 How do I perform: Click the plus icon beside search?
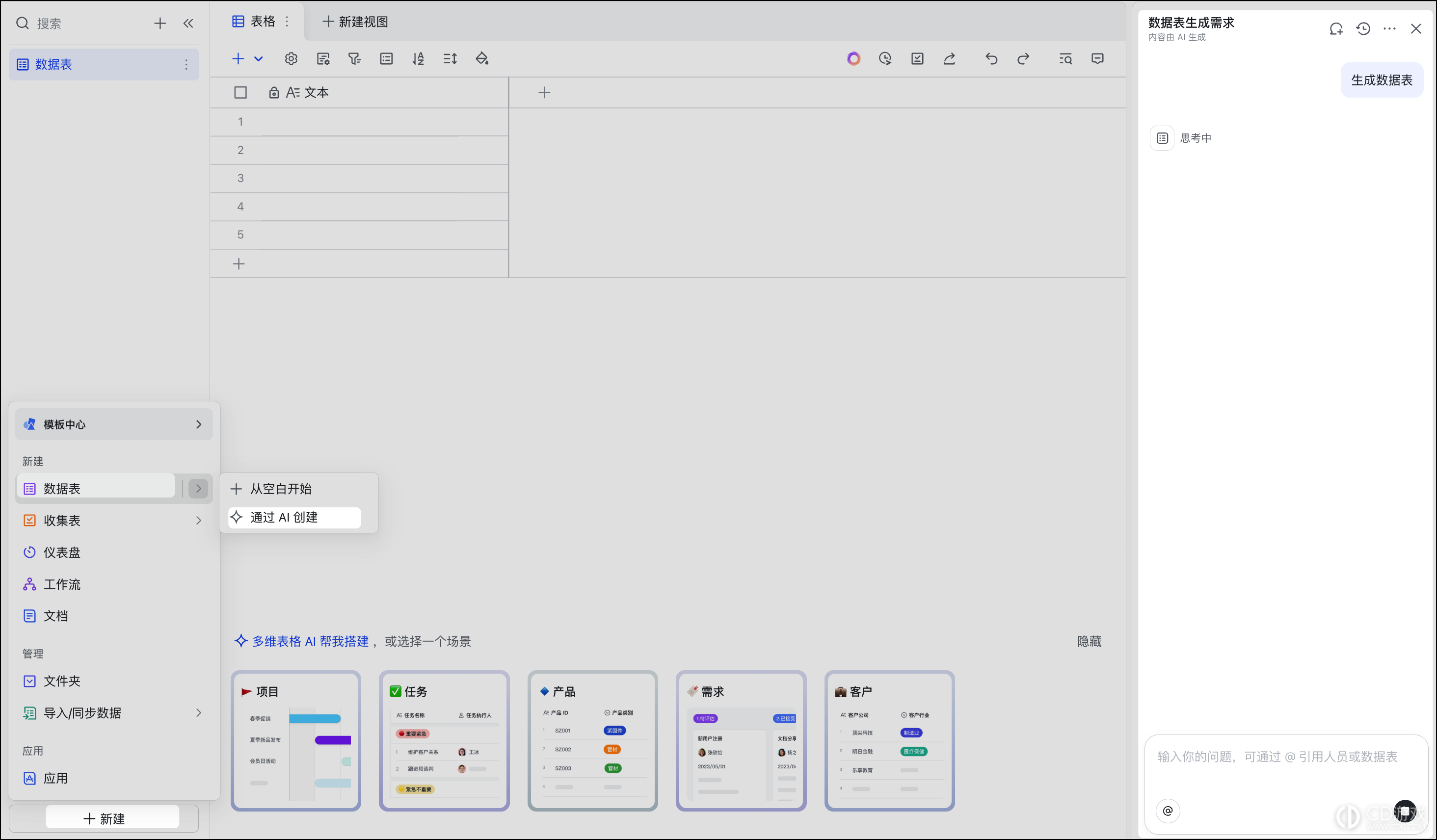click(x=160, y=24)
